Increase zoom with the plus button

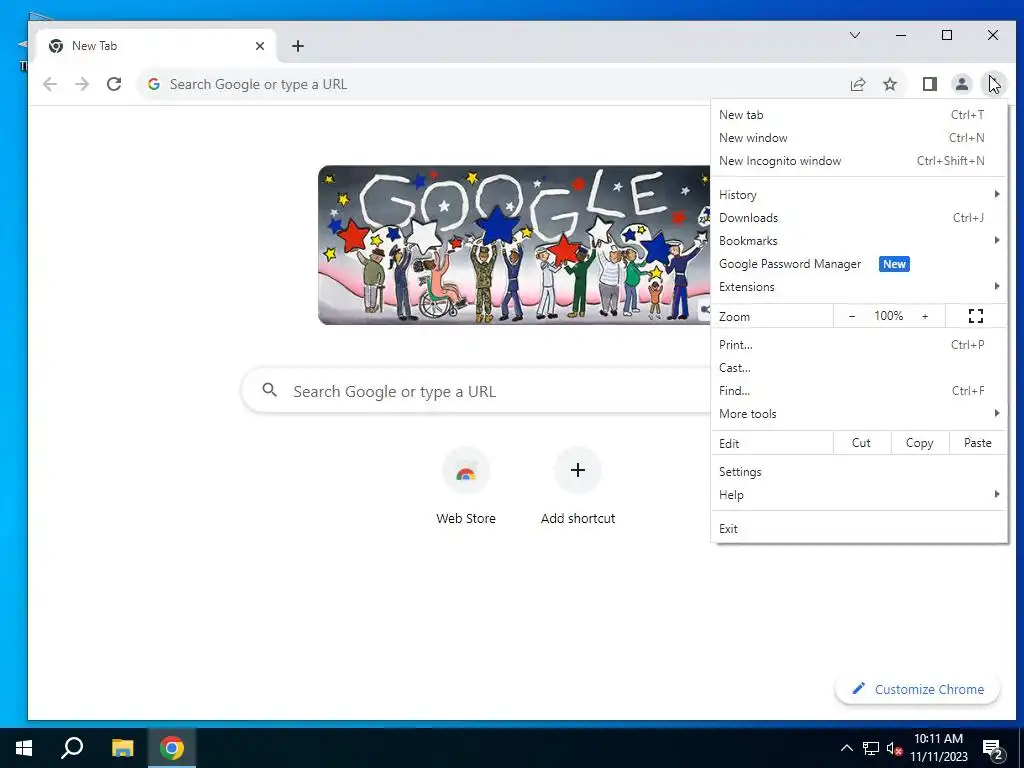[925, 316]
